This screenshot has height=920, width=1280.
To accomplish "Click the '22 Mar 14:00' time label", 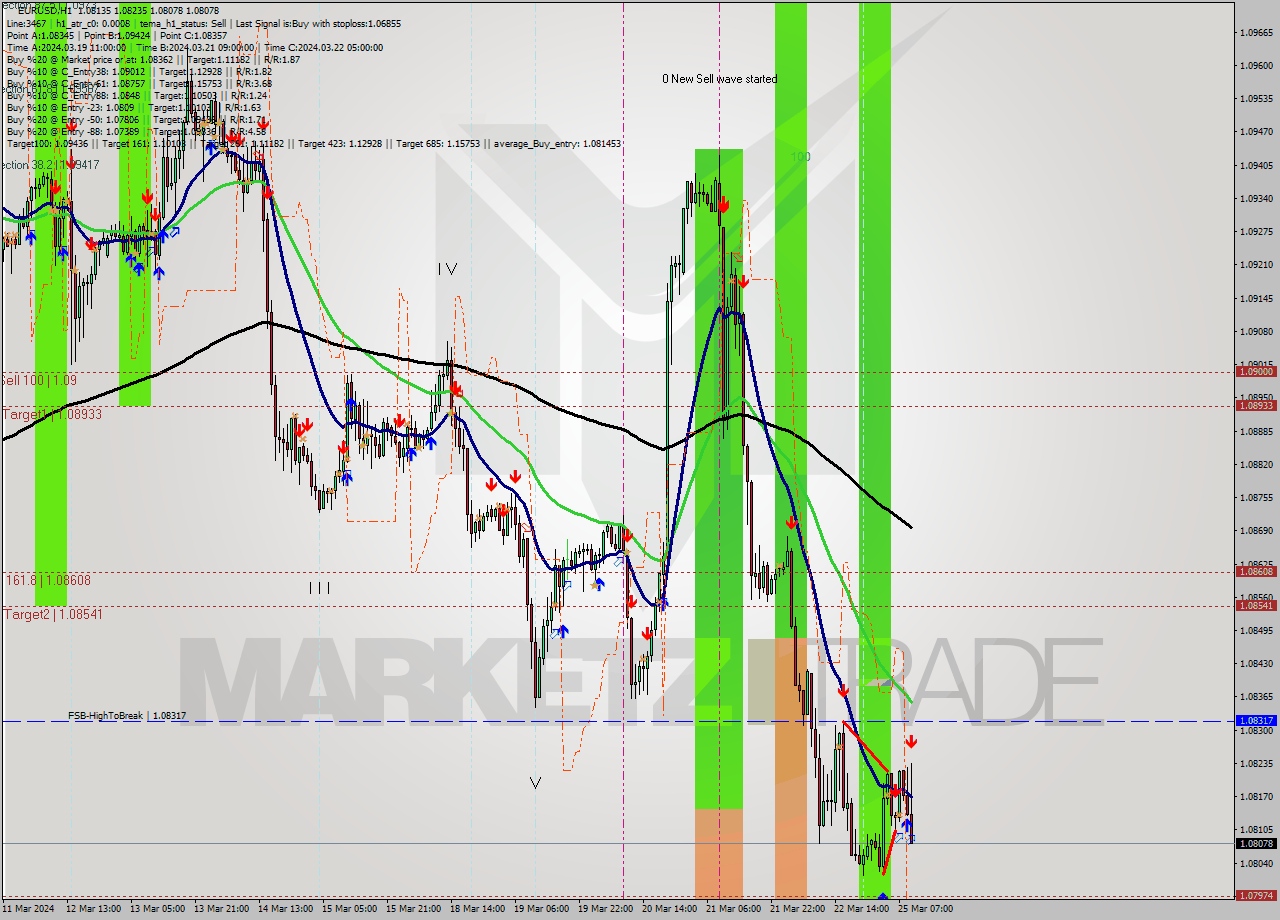I will [x=860, y=909].
